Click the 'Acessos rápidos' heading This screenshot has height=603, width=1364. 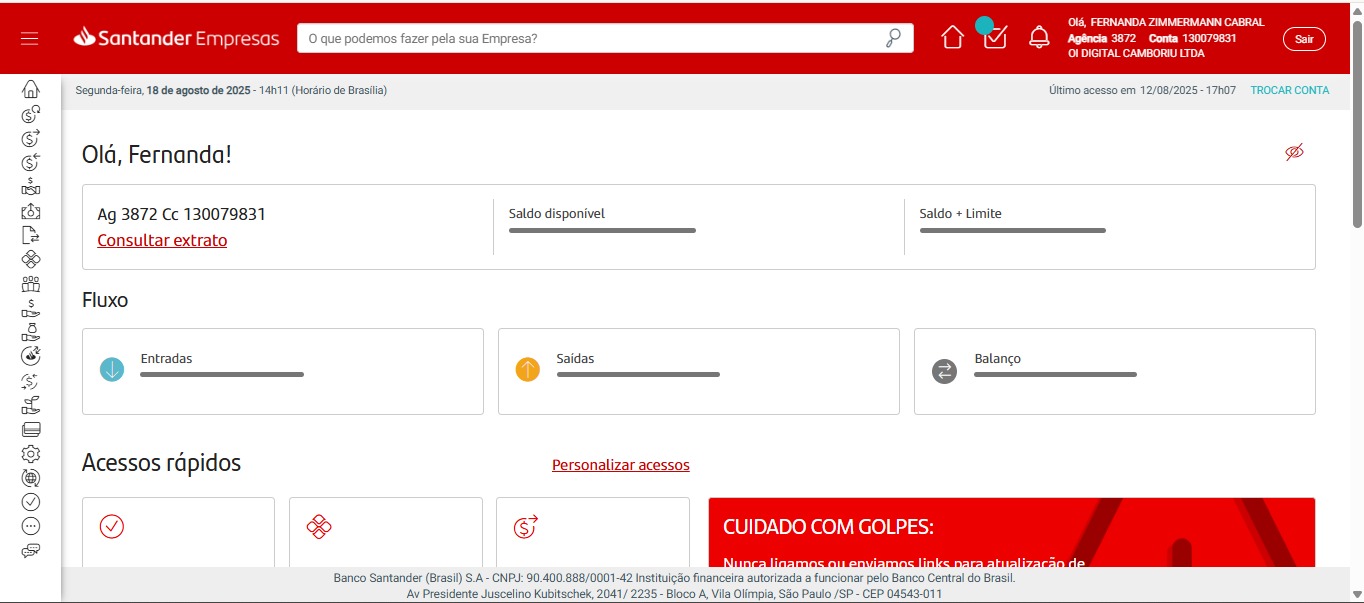pos(161,463)
